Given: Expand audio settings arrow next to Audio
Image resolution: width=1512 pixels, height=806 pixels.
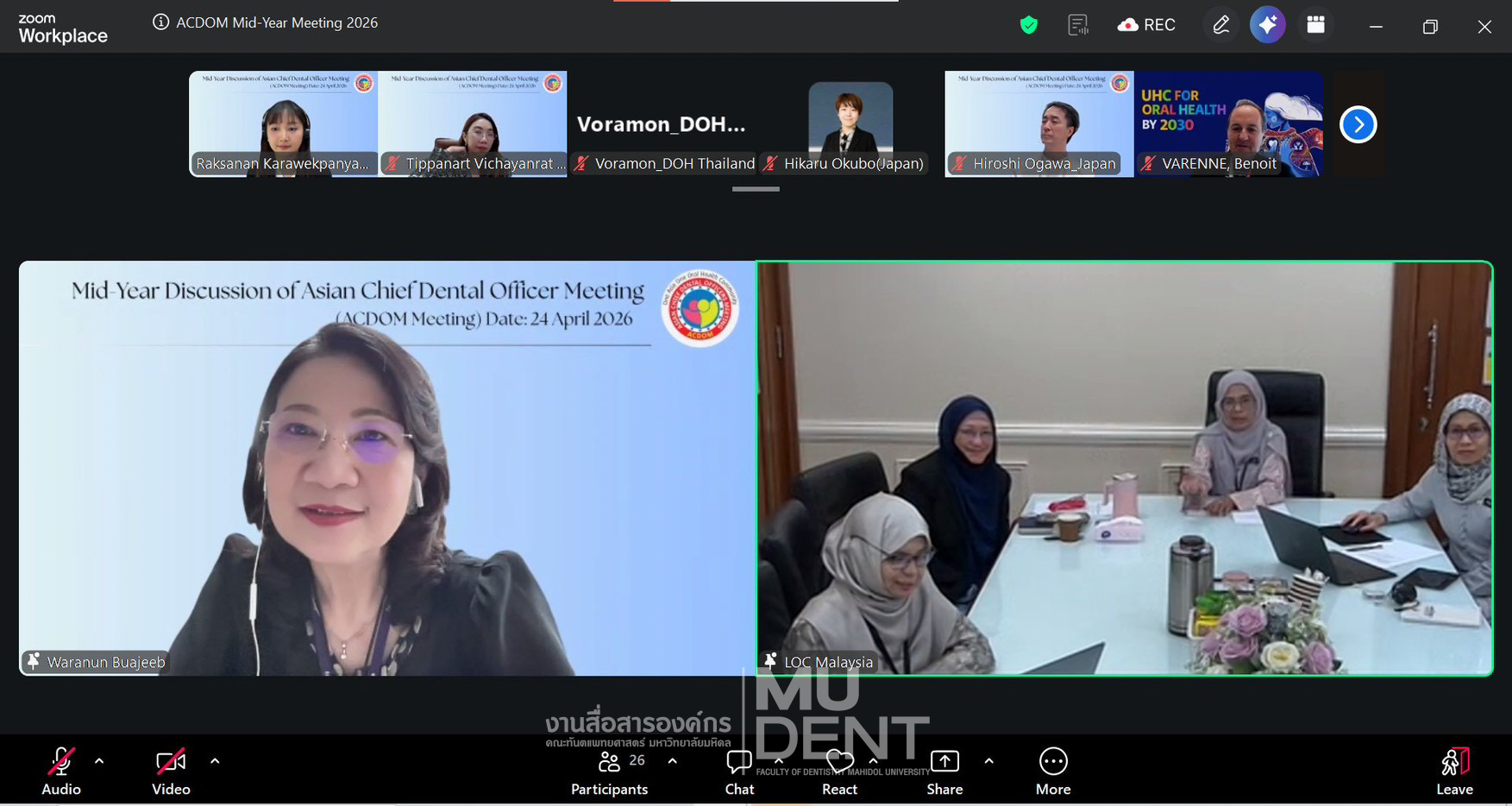Looking at the screenshot, I should [99, 761].
